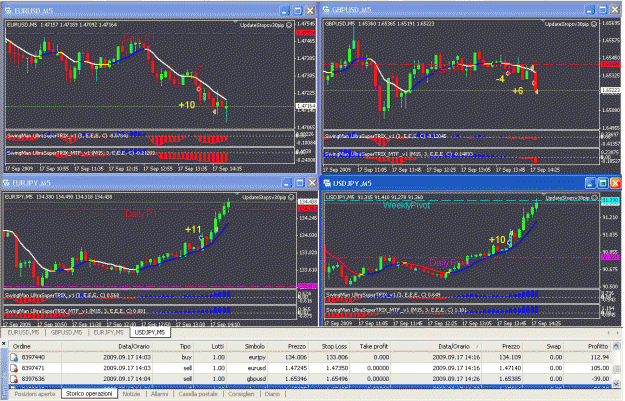This screenshot has width=625, height=401.
Task: Click the USDJPY,M5 chart window title icon
Action: point(327,183)
